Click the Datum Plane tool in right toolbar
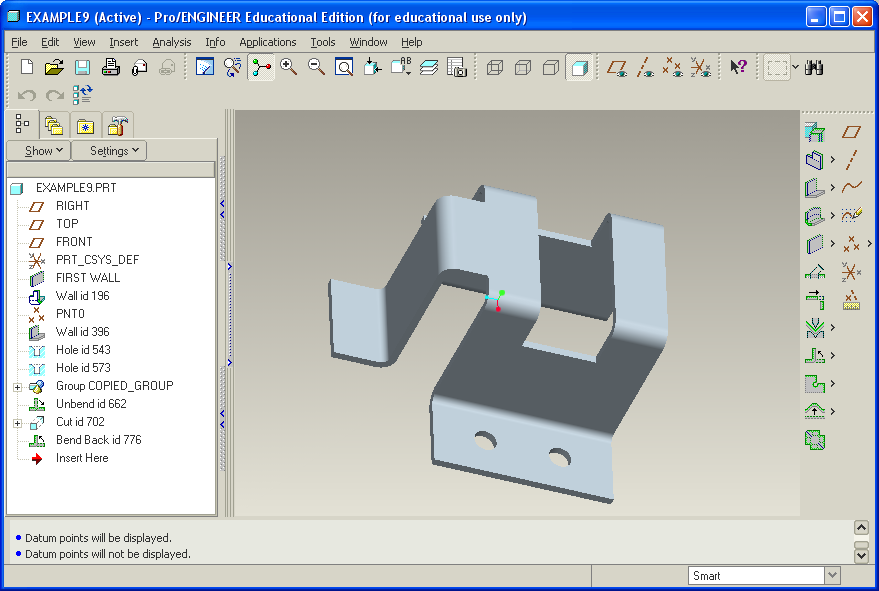Screen dimensions: 879x591 coord(851,132)
